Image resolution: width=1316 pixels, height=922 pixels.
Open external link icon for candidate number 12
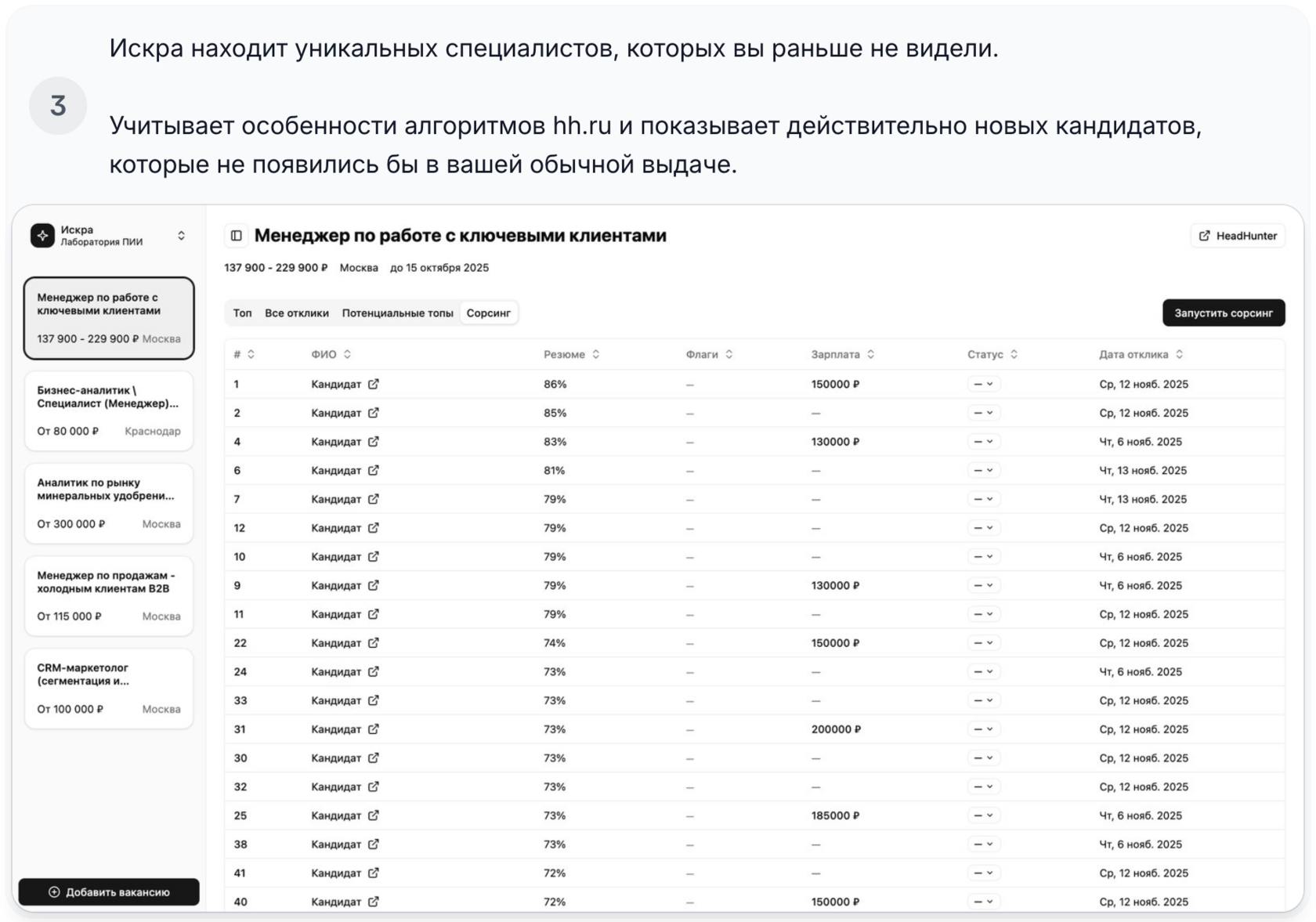click(x=374, y=528)
